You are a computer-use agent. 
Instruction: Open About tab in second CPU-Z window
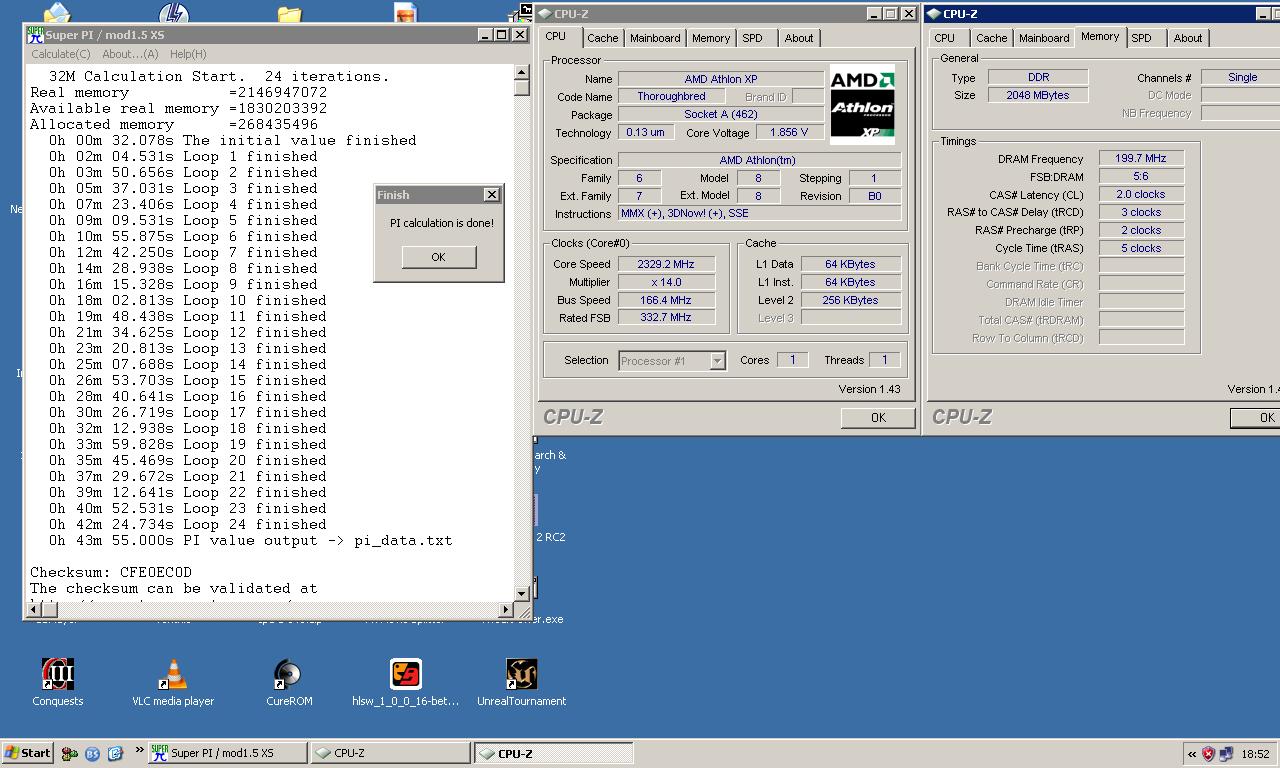1188,38
